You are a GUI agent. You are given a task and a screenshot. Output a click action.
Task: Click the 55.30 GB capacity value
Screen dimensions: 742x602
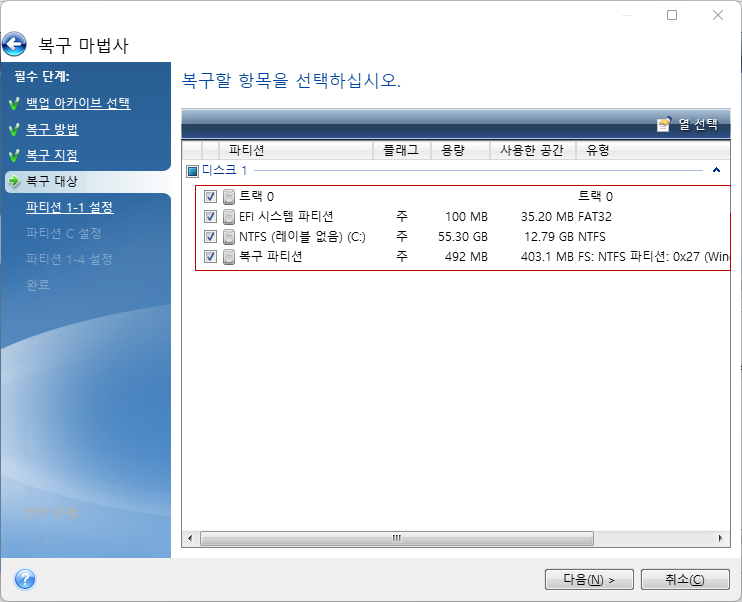[x=463, y=237]
